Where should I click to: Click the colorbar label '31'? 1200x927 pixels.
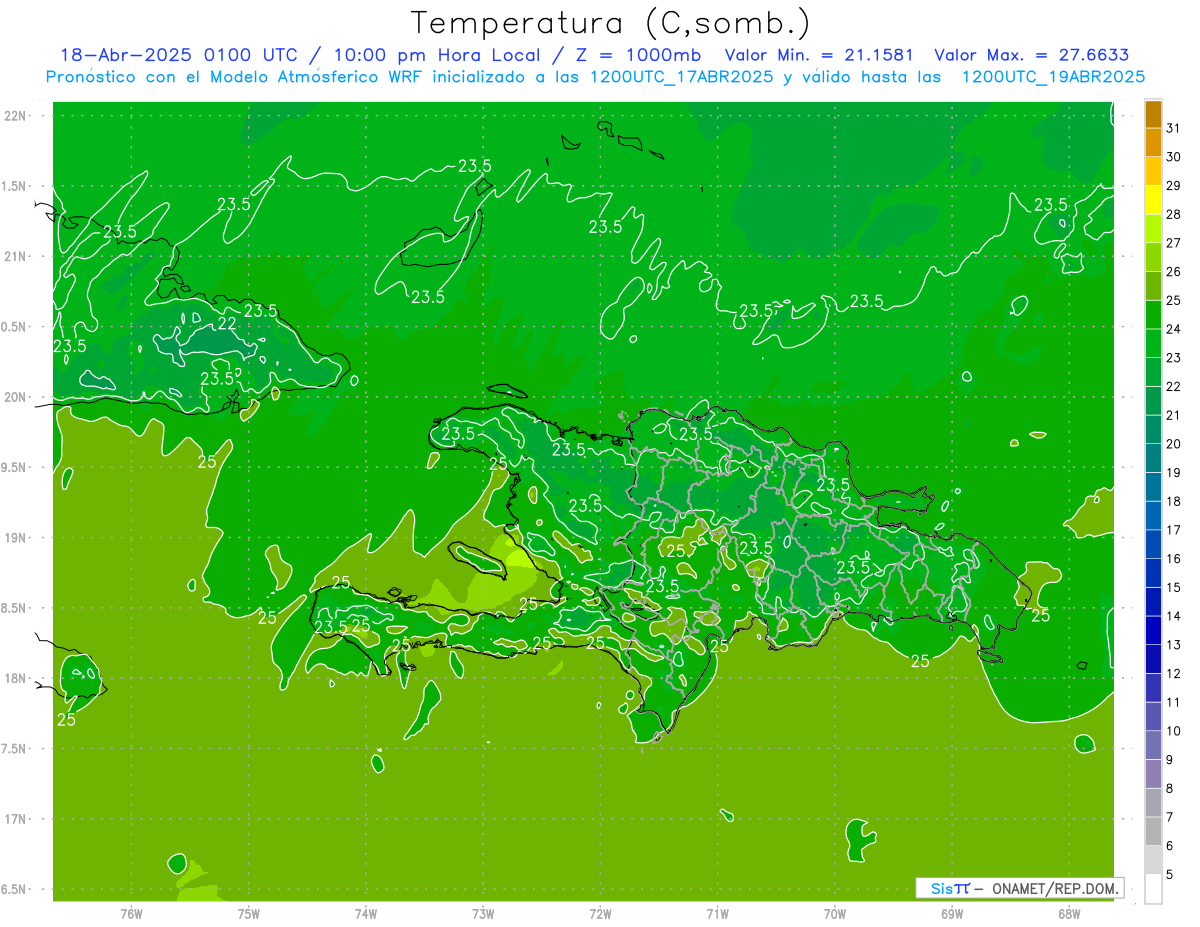1174,128
